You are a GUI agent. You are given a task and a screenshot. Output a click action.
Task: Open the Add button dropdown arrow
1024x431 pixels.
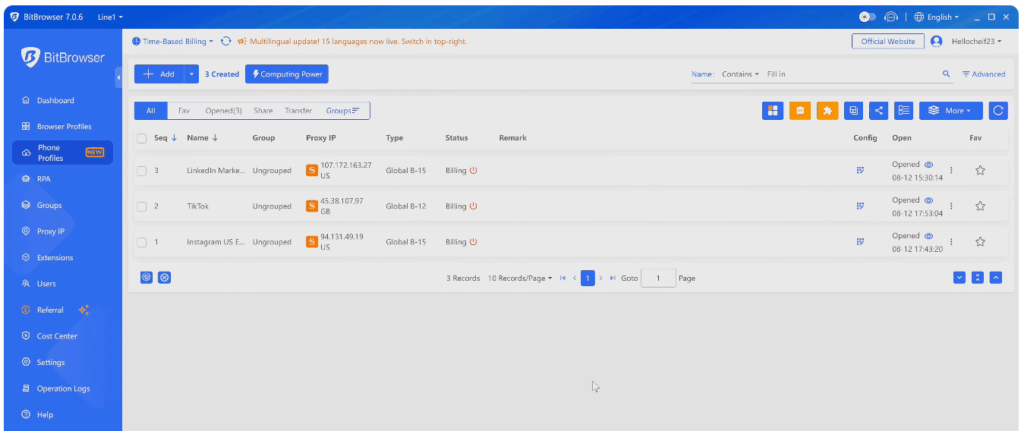click(191, 74)
